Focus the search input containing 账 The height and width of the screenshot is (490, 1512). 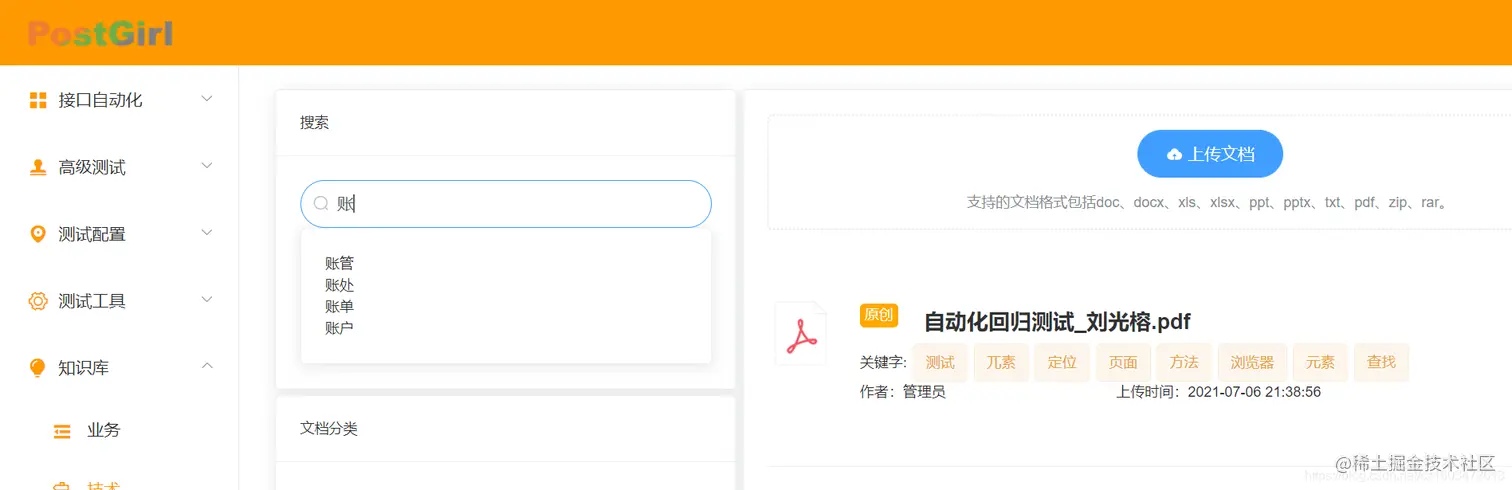pos(506,204)
